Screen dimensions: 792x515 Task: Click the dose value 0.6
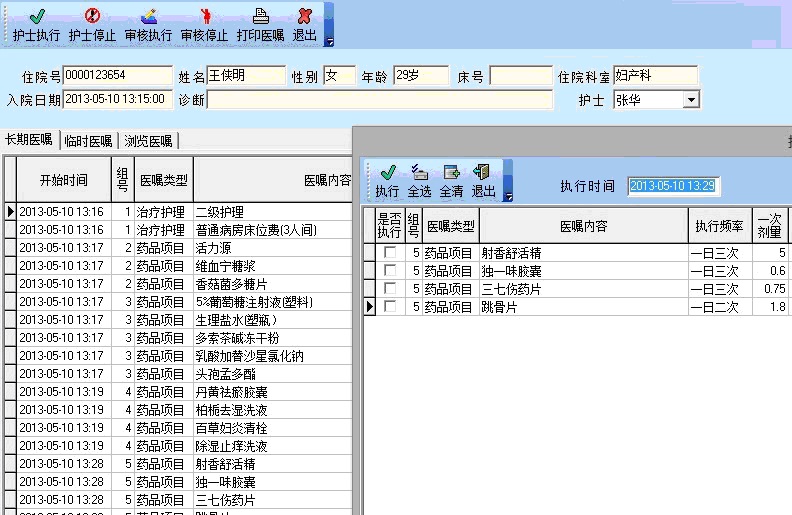tap(778, 271)
